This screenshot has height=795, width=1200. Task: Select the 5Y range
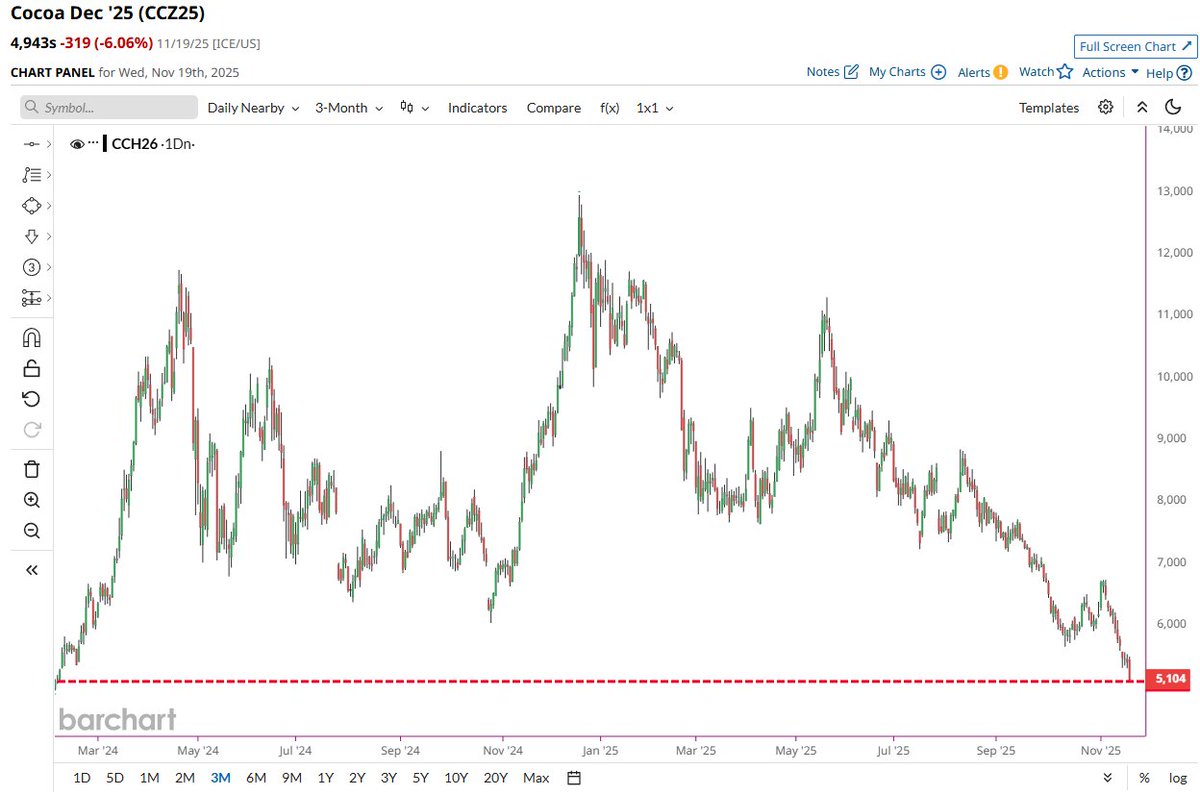[421, 777]
